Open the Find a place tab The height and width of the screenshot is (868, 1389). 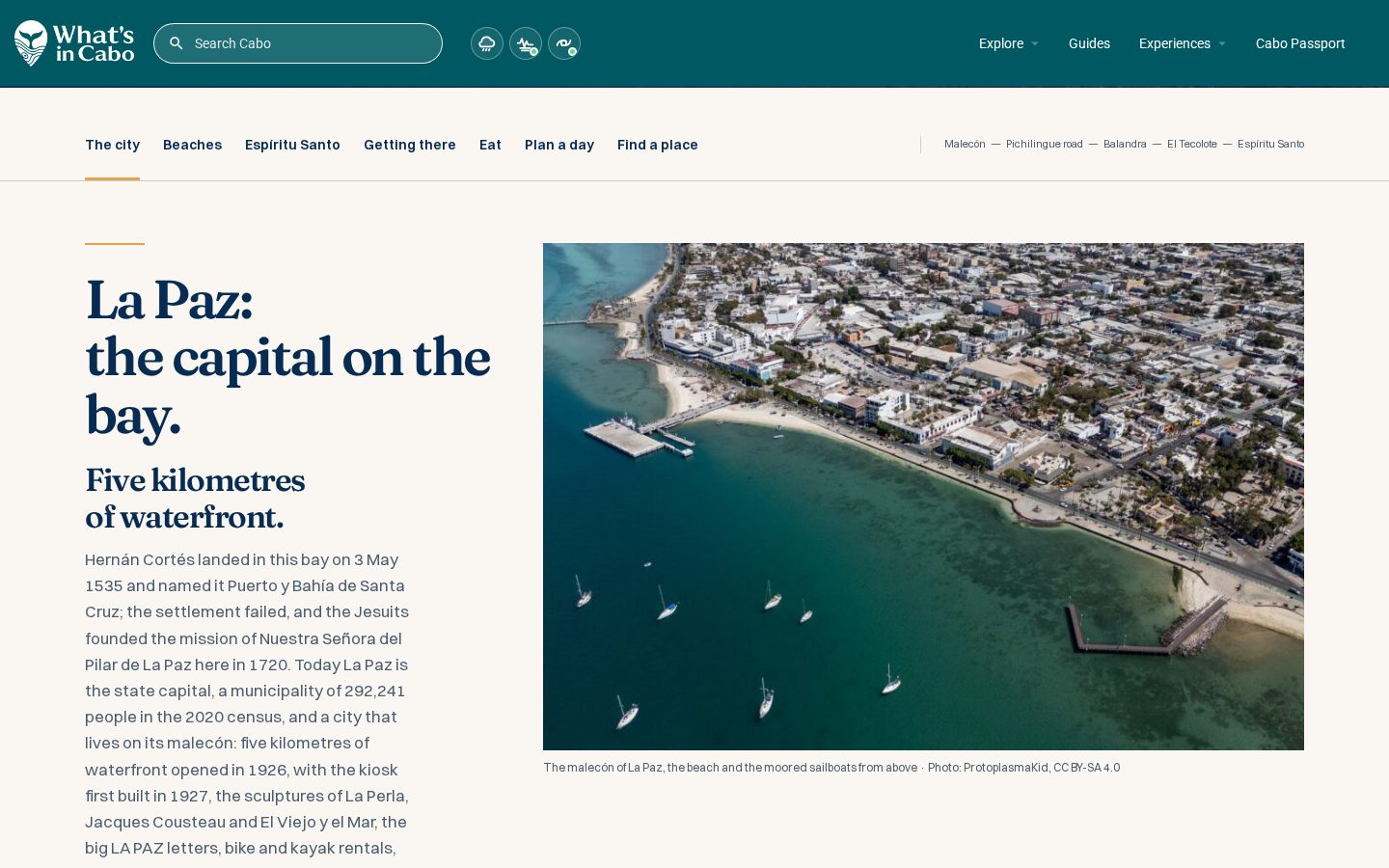(x=658, y=145)
